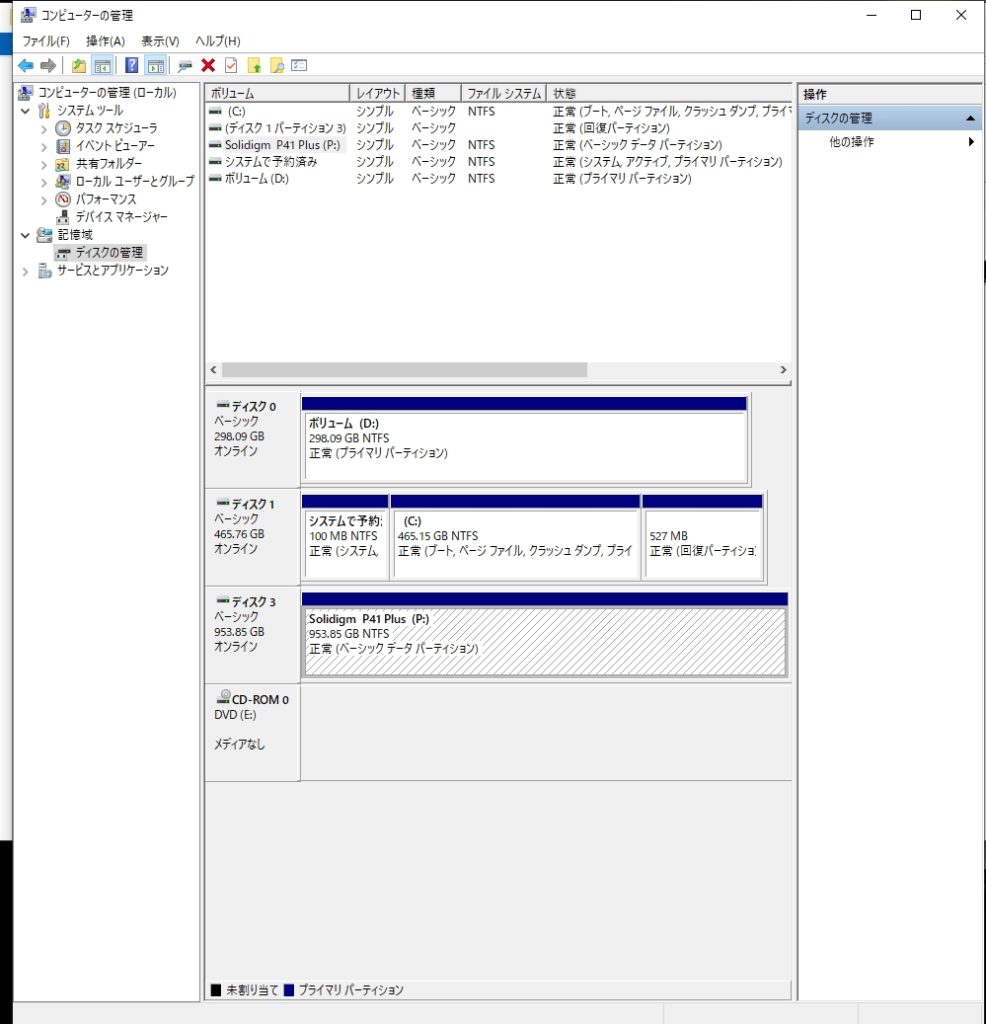Collapse the ディスクの管理 actions section
Viewport: 986px width, 1024px height.
[970, 119]
